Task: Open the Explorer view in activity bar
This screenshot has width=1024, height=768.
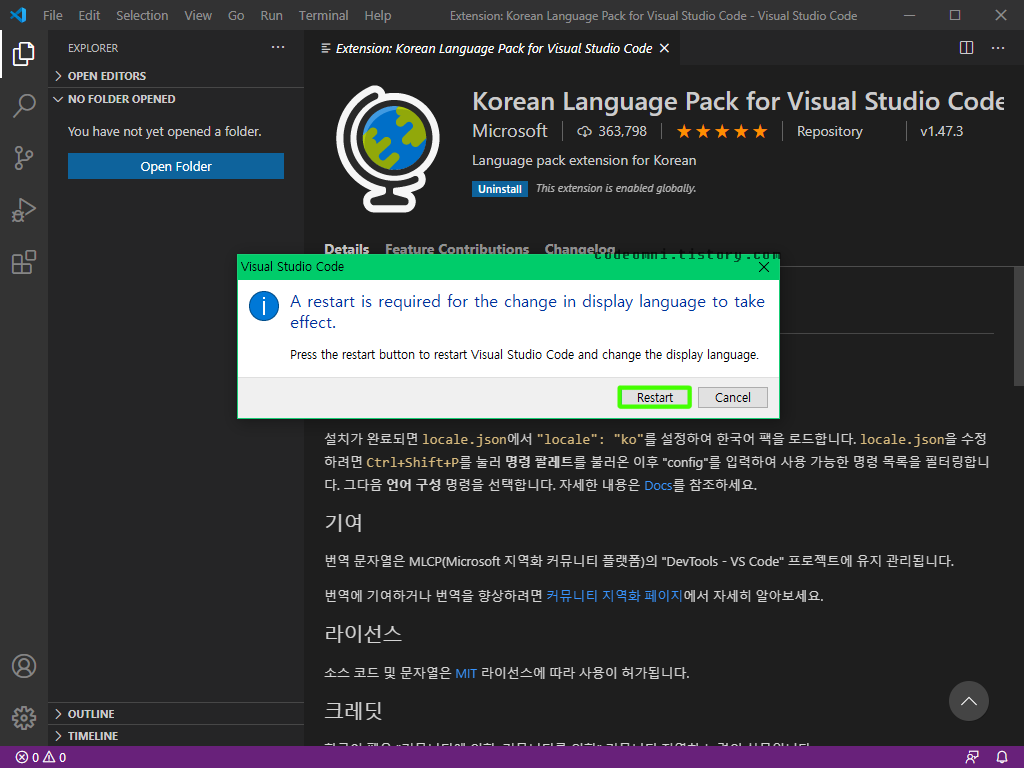Action: tap(24, 54)
